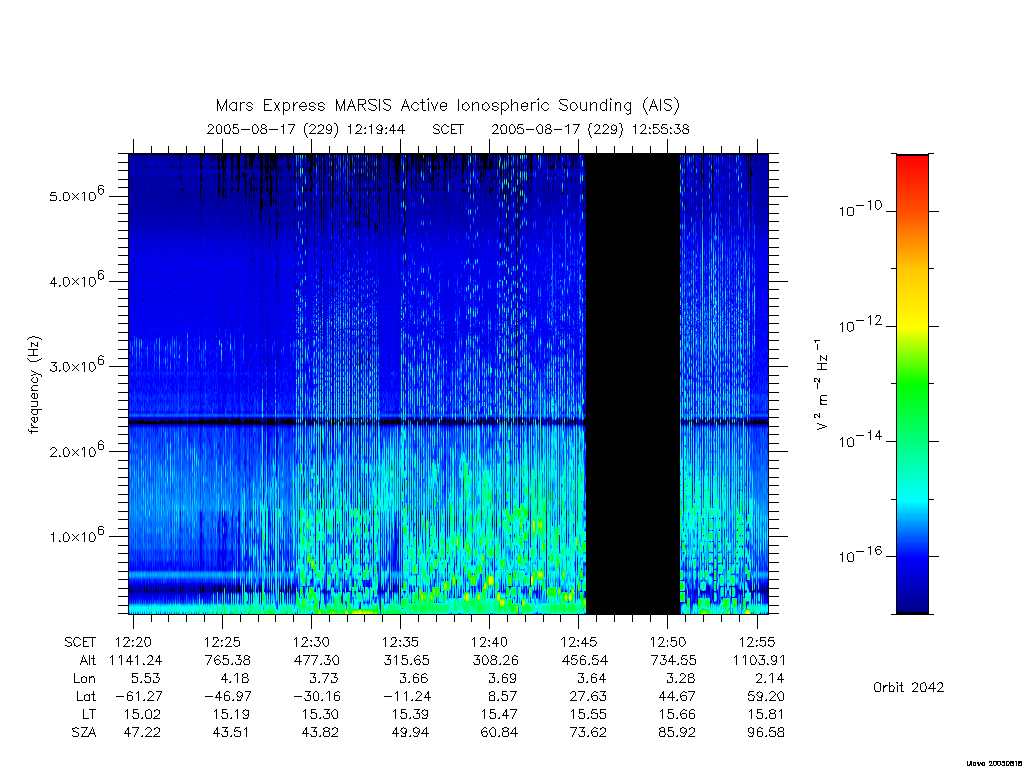Click the latitude value 8.57
The height and width of the screenshot is (768, 1024).
502,696
